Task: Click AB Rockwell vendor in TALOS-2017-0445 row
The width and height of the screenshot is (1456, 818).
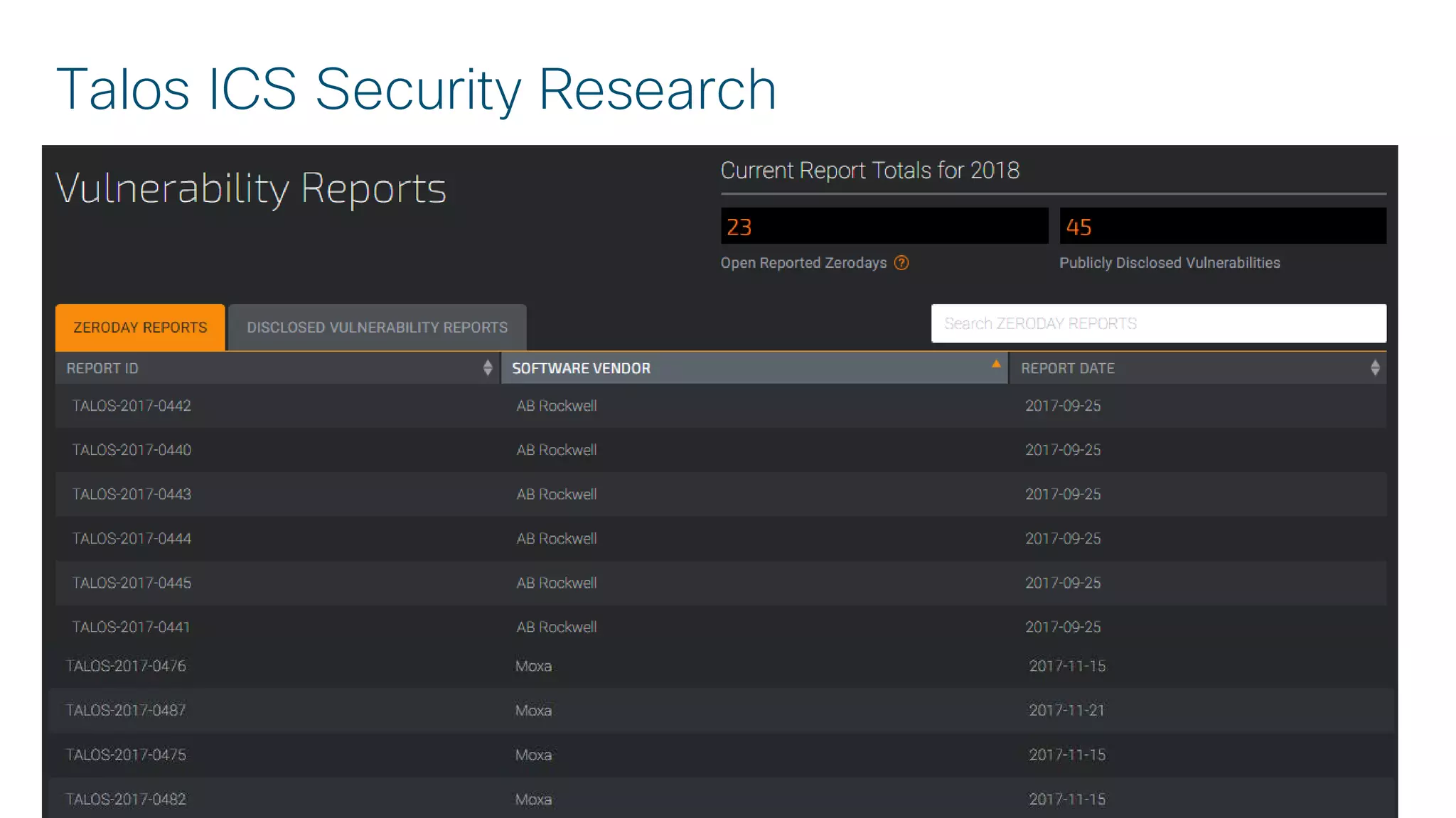Action: pos(557,583)
